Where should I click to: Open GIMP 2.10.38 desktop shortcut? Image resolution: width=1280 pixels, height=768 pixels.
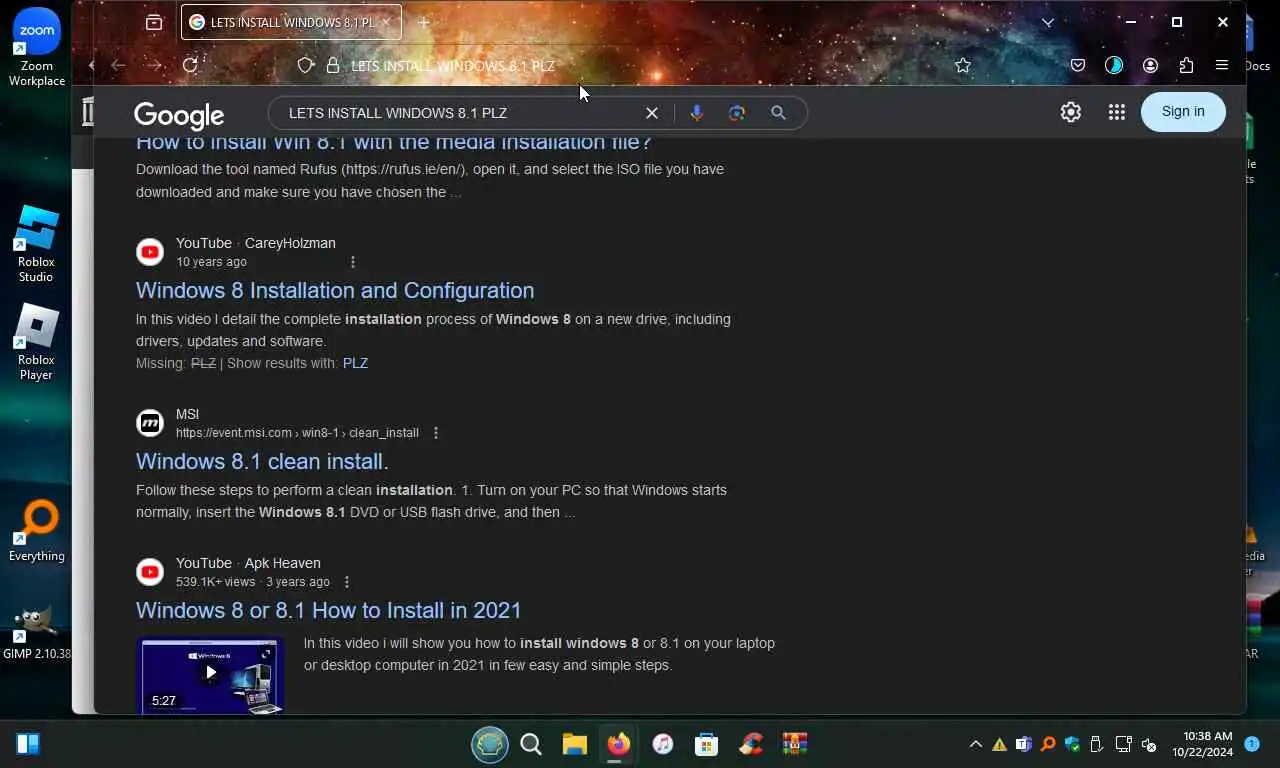[37, 633]
